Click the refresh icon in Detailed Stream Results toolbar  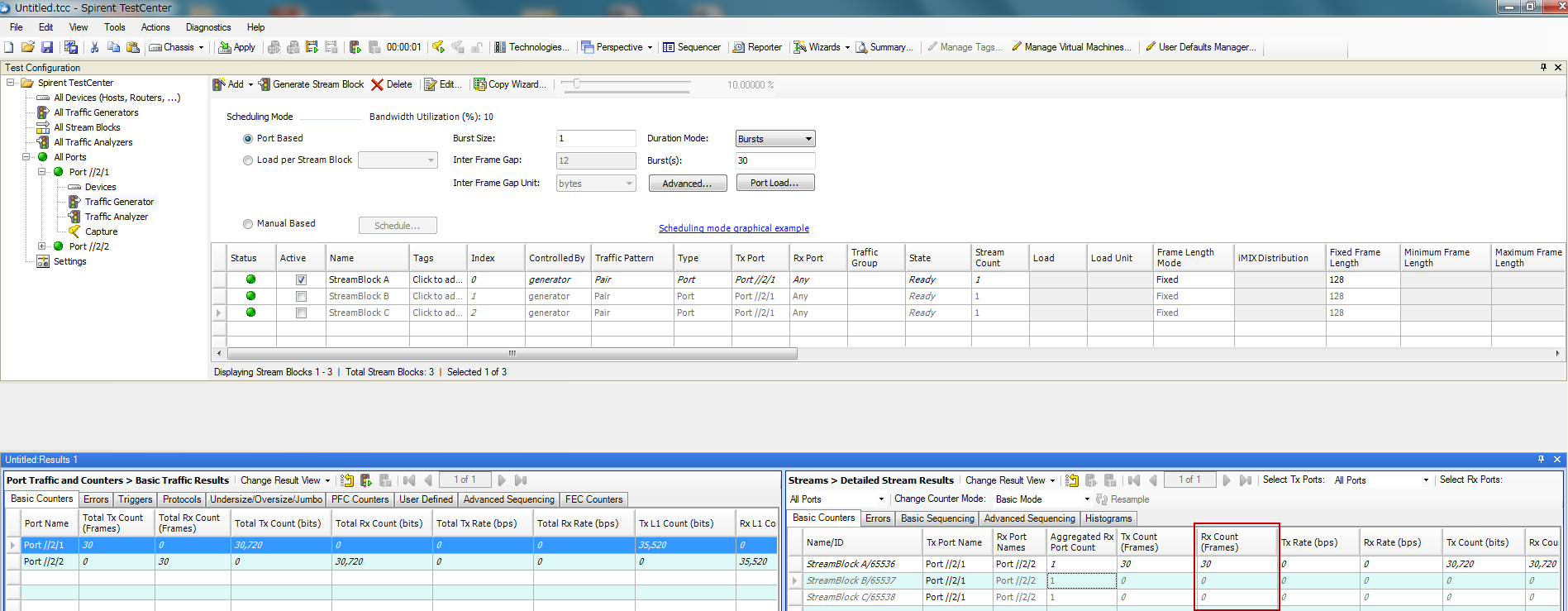[1072, 480]
